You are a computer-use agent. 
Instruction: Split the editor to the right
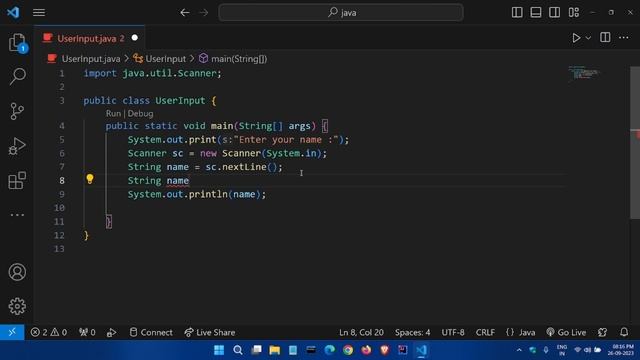pyautogui.click(x=605, y=38)
